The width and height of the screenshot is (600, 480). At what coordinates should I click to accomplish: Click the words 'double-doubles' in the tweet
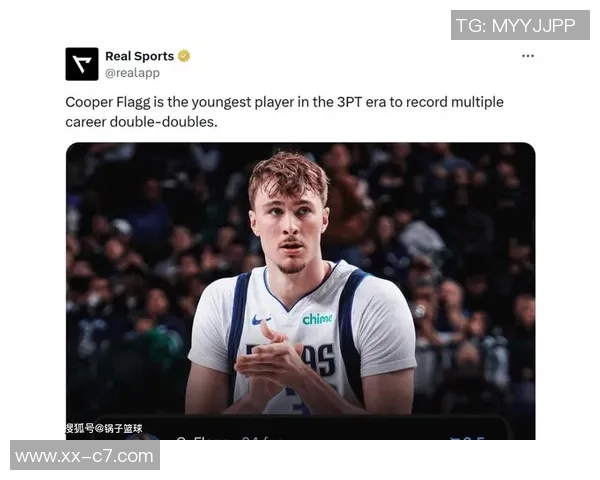point(163,122)
